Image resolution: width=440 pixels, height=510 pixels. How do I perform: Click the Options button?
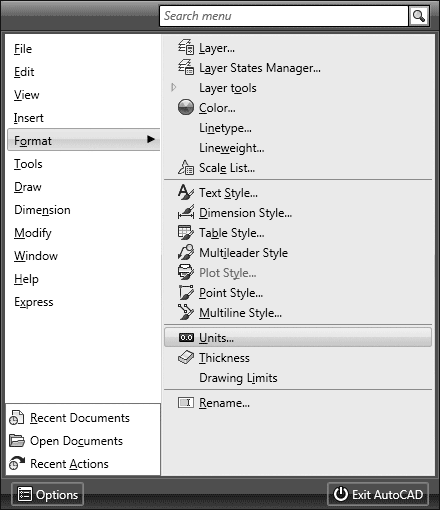[48, 494]
